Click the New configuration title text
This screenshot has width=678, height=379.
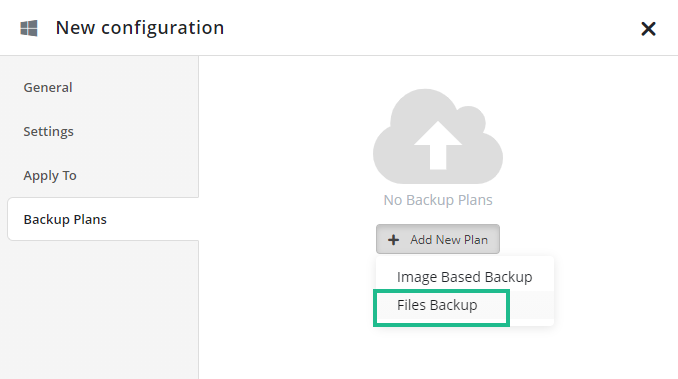pyautogui.click(x=140, y=28)
